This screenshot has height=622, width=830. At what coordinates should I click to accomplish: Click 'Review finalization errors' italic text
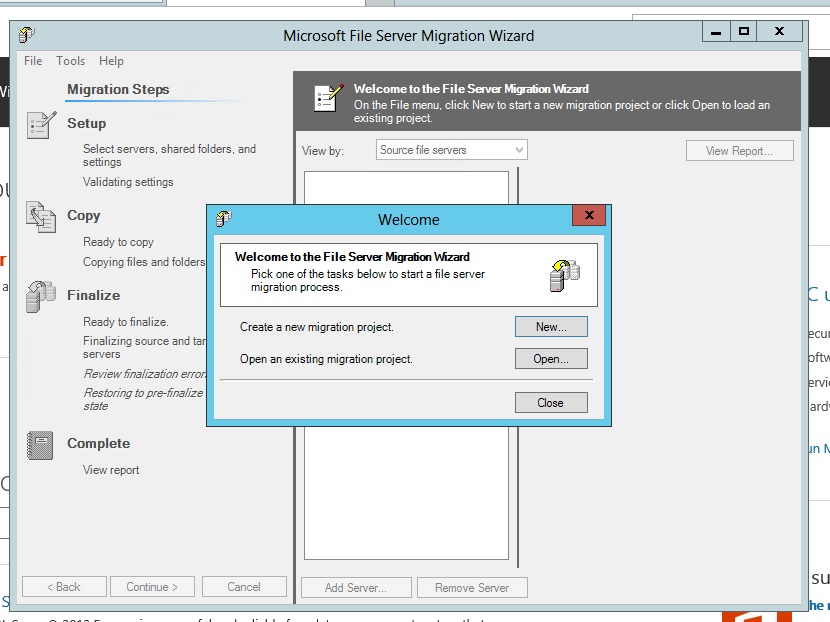pos(145,374)
